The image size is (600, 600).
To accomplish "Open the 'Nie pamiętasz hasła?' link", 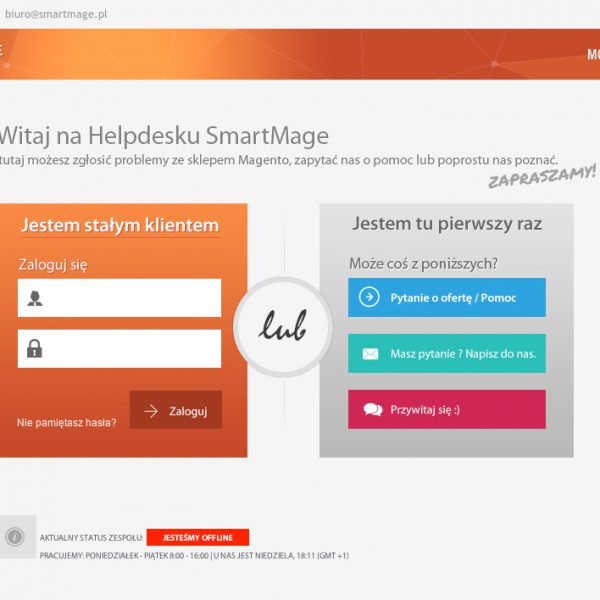I will 67,423.
